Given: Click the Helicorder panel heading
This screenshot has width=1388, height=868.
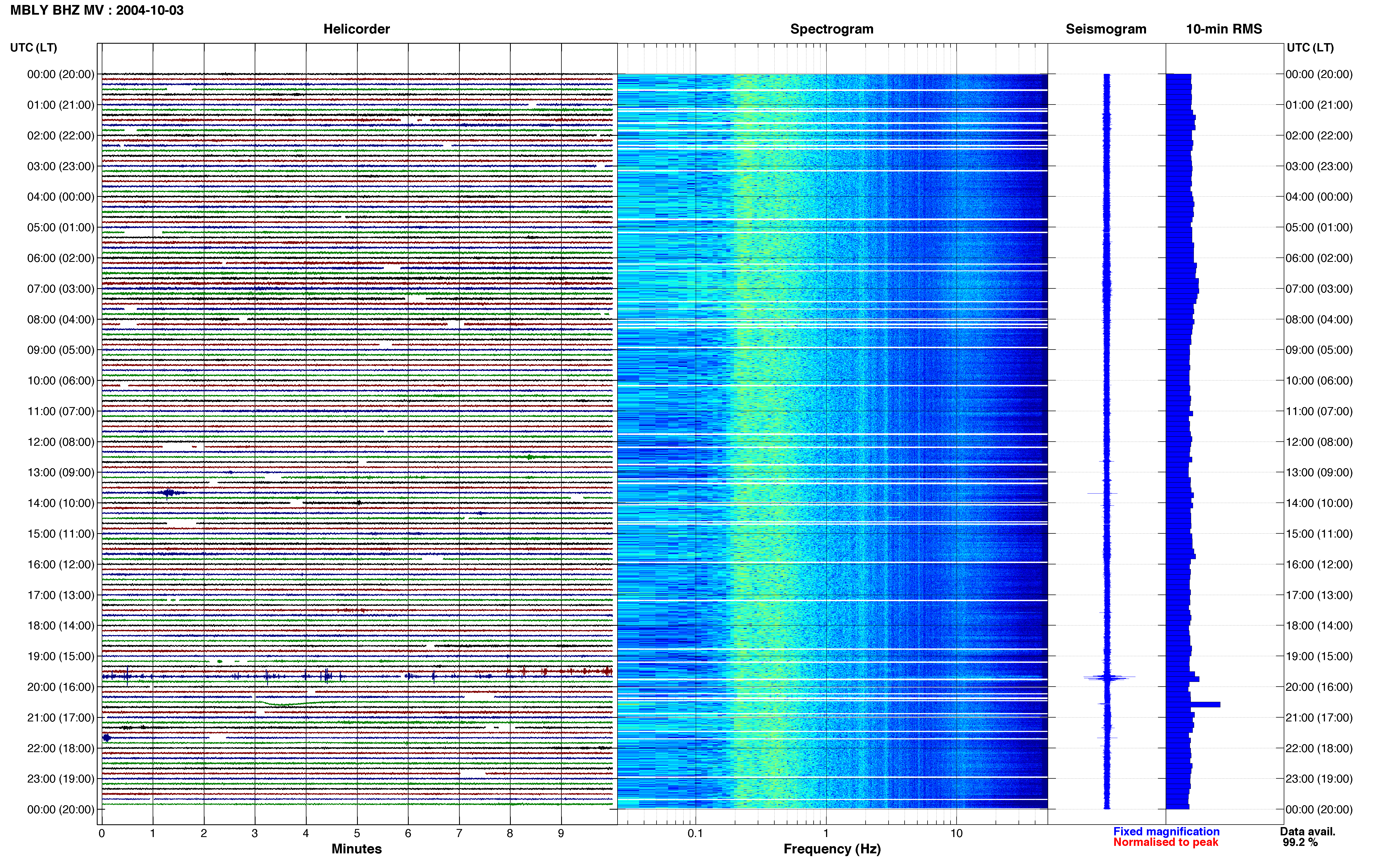Looking at the screenshot, I should 356,29.
